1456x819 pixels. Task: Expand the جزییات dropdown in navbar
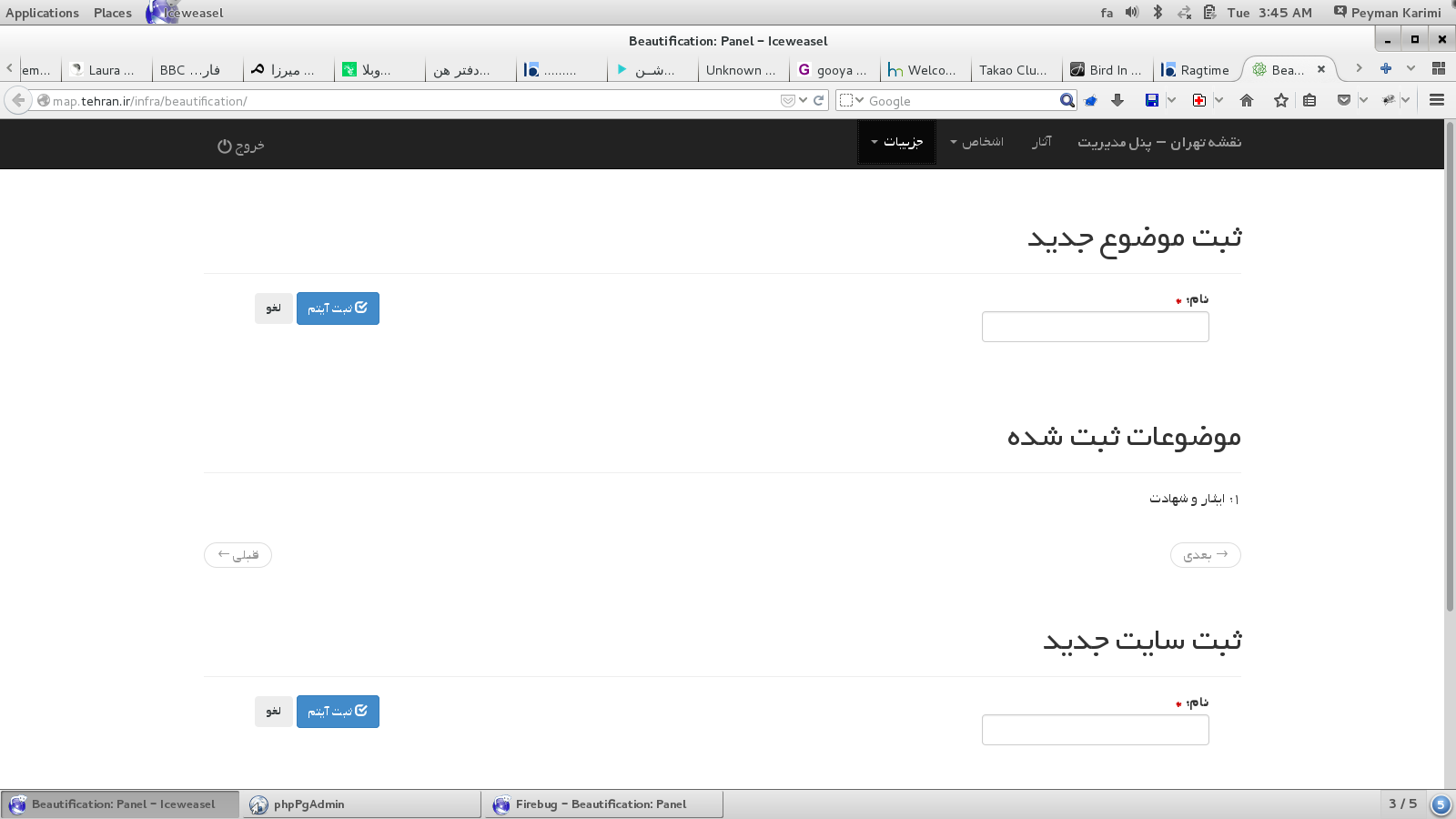896,142
